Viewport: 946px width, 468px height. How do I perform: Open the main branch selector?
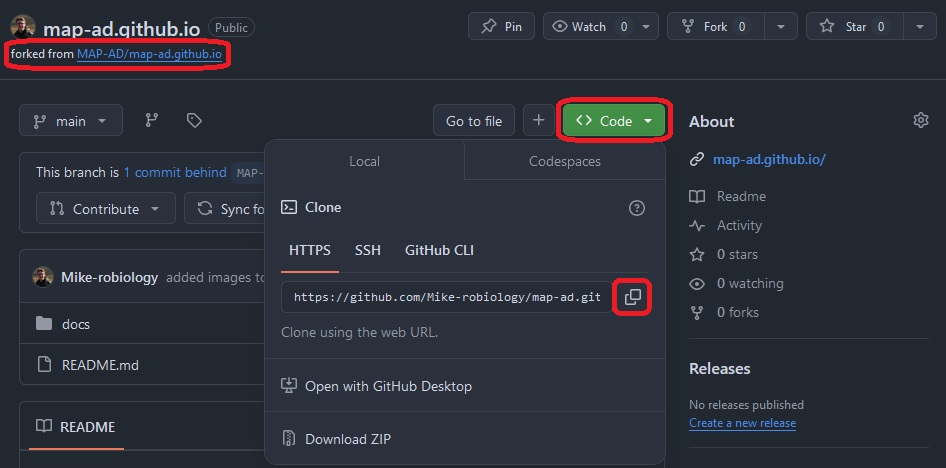(x=71, y=121)
